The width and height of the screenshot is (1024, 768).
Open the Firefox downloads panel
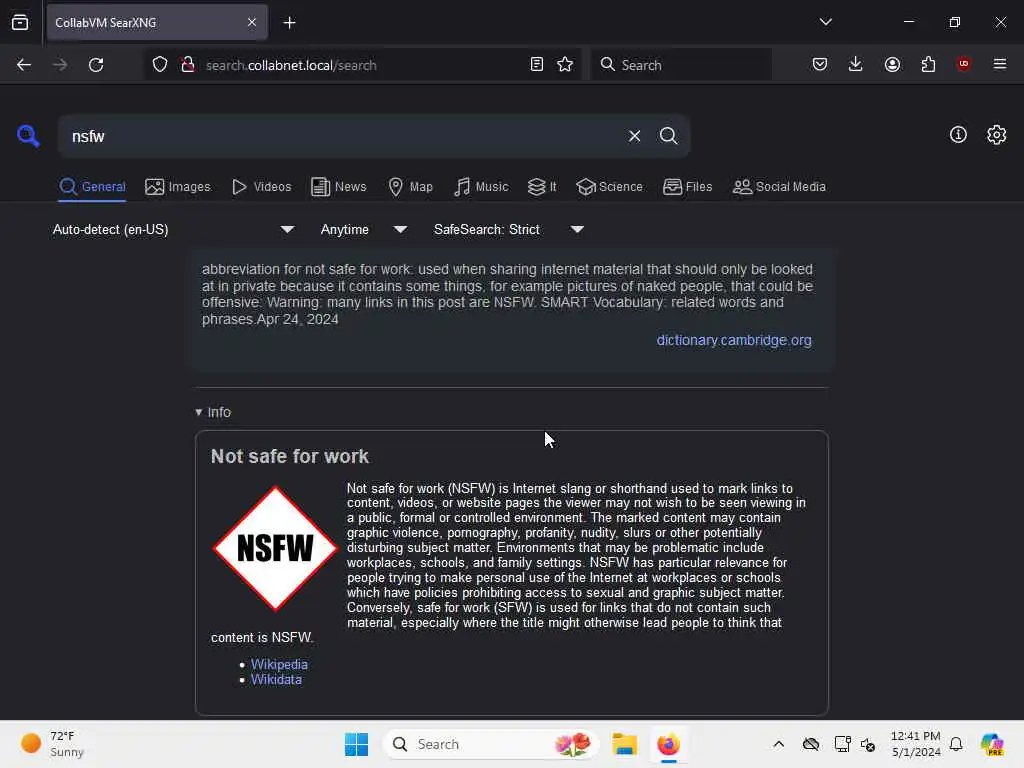tap(856, 64)
